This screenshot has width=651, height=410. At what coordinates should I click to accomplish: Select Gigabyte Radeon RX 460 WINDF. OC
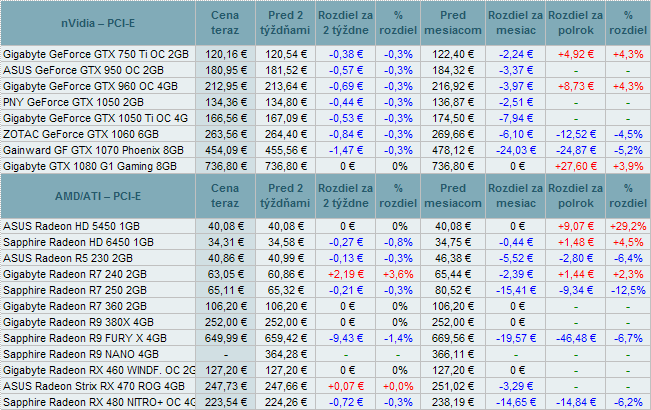[99, 370]
